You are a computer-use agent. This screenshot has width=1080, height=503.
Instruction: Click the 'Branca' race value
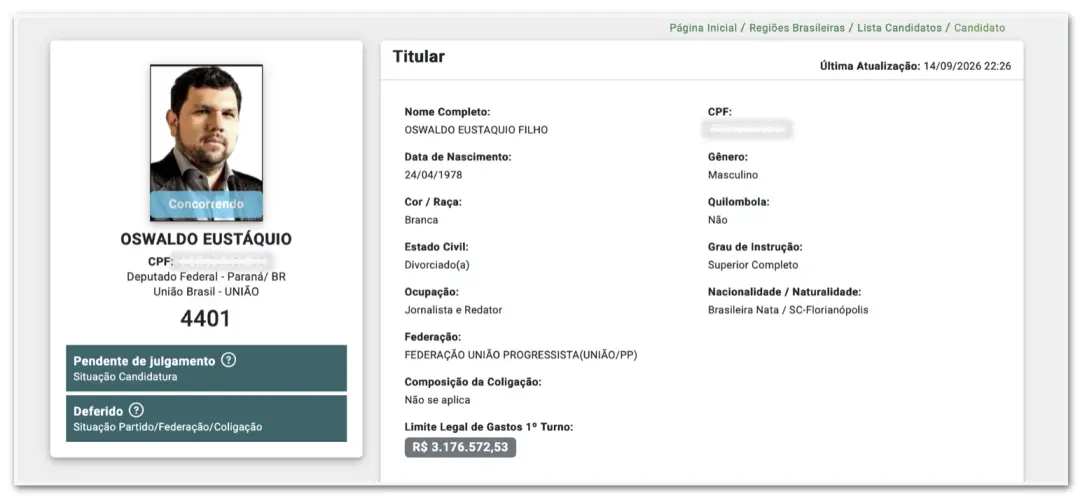[421, 220]
